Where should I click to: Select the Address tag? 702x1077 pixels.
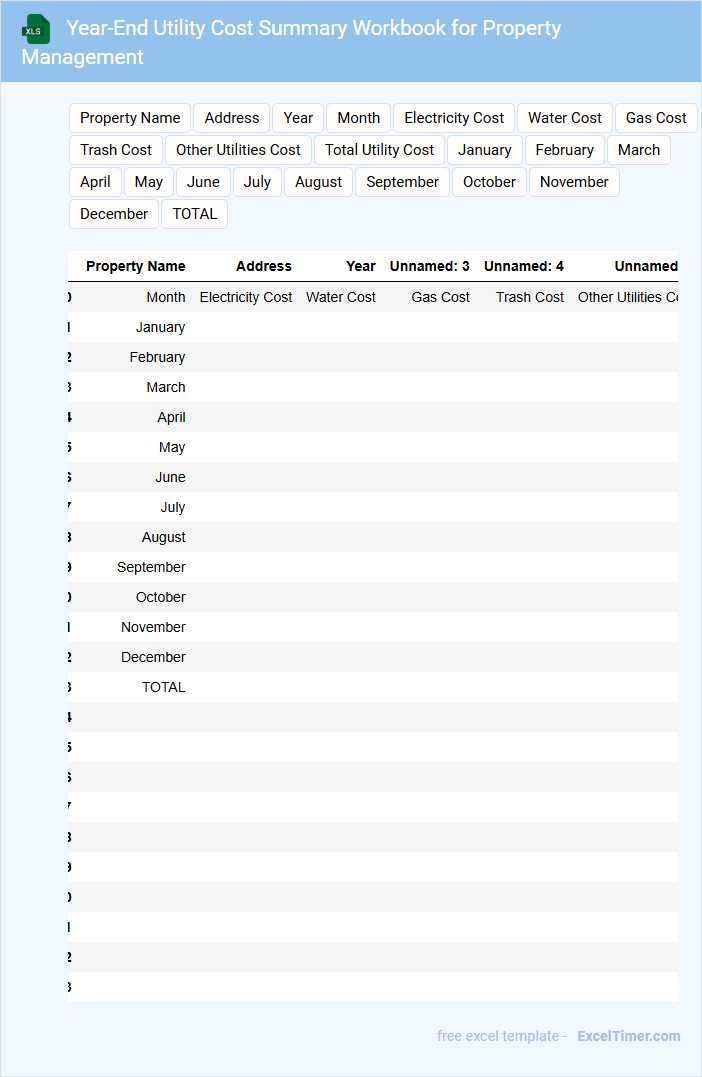[231, 118]
